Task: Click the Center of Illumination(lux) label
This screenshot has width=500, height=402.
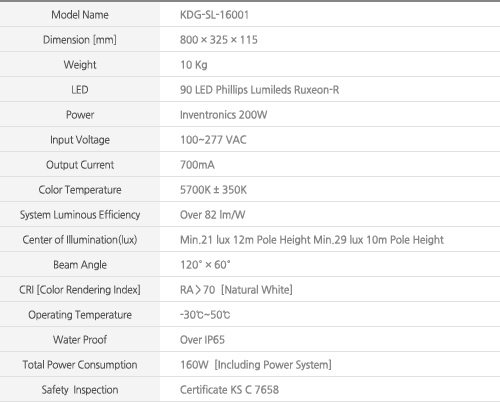Action: coord(80,240)
